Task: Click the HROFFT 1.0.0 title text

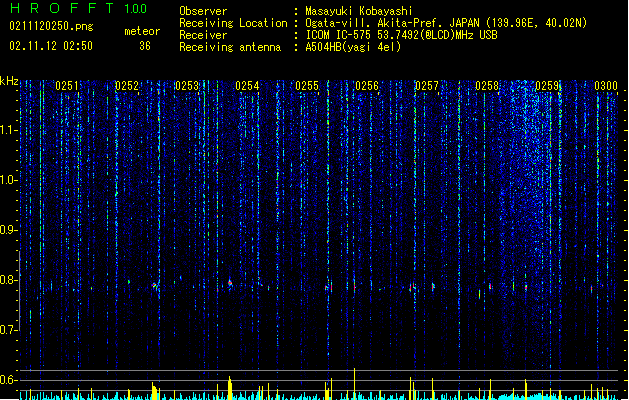Action: 79,8
